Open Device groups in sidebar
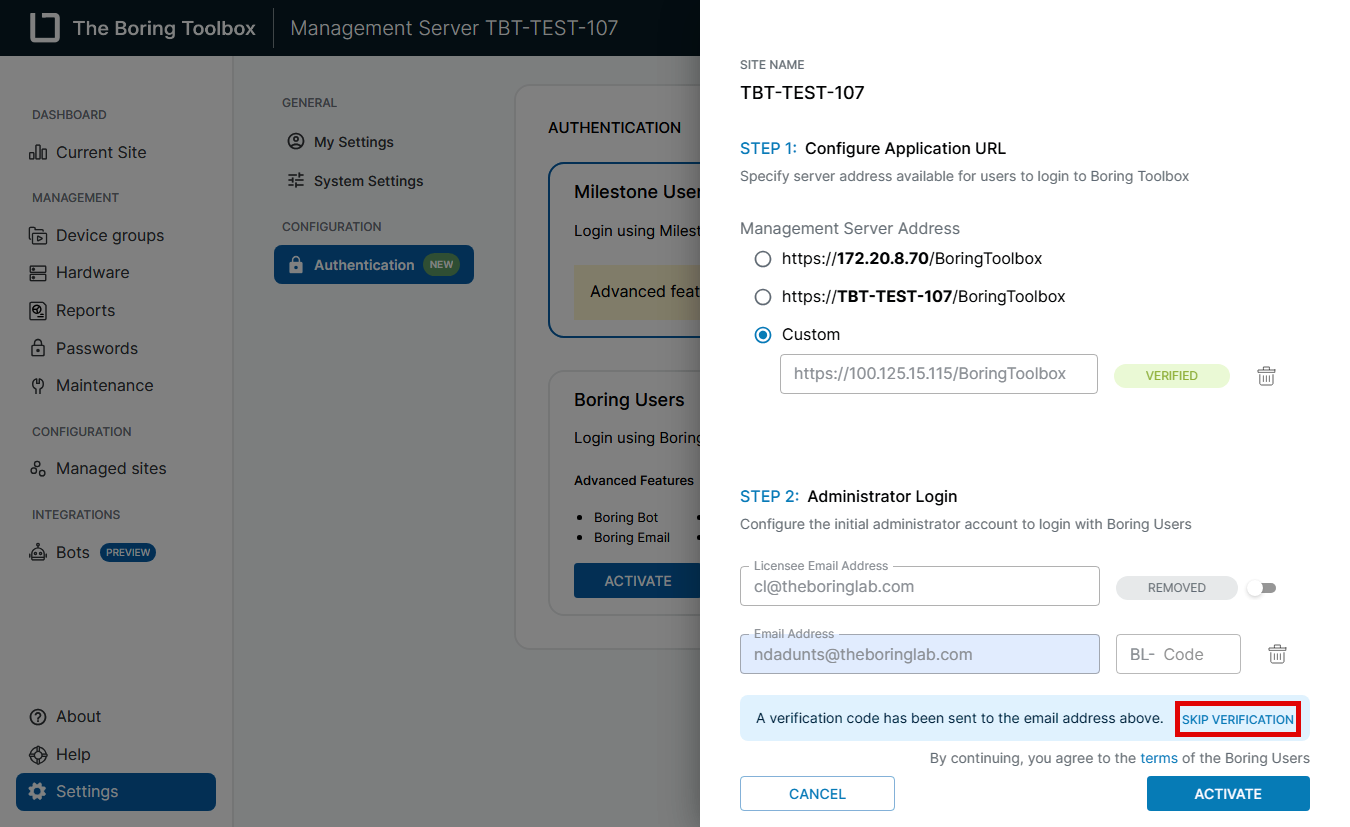1350x827 pixels. [109, 235]
